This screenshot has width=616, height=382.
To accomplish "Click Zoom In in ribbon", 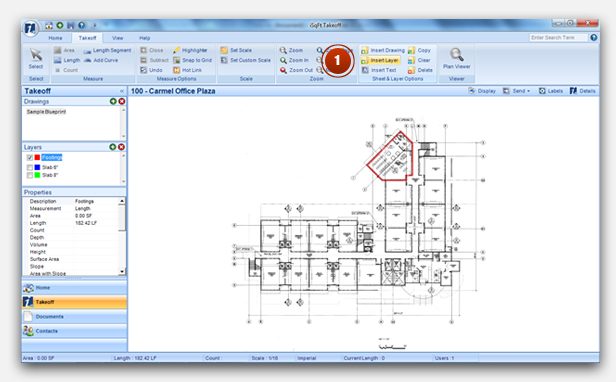I will coord(294,60).
